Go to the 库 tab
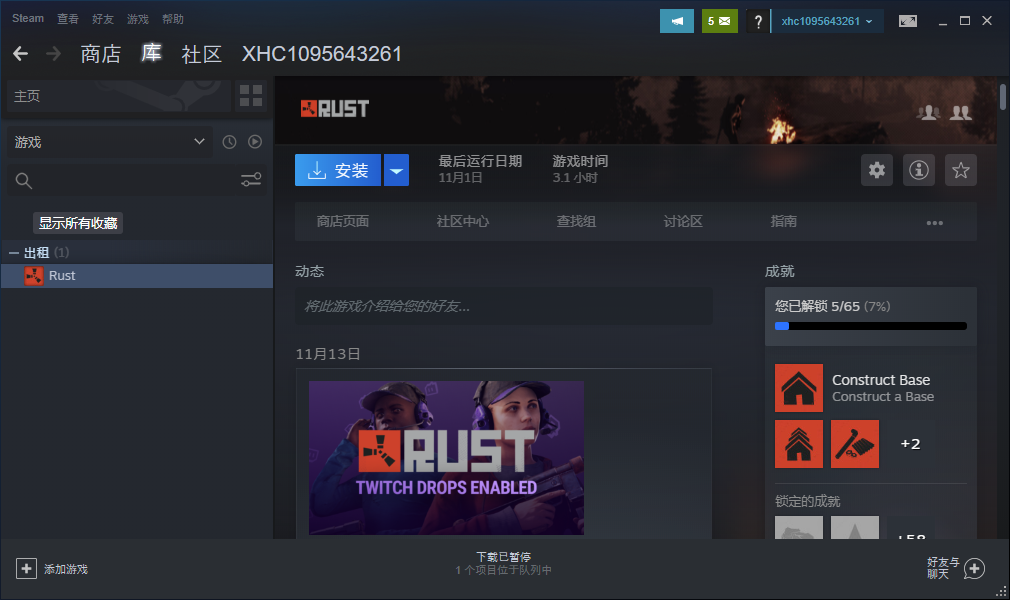 coord(151,53)
